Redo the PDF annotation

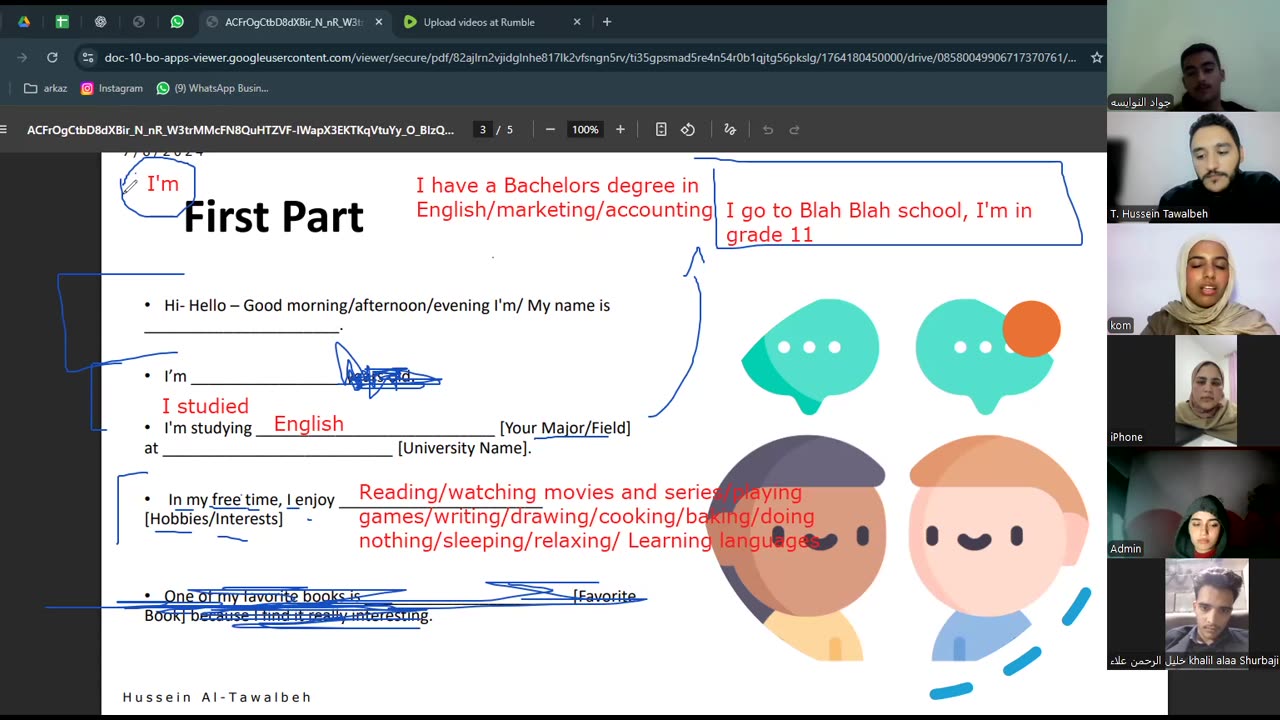795,129
